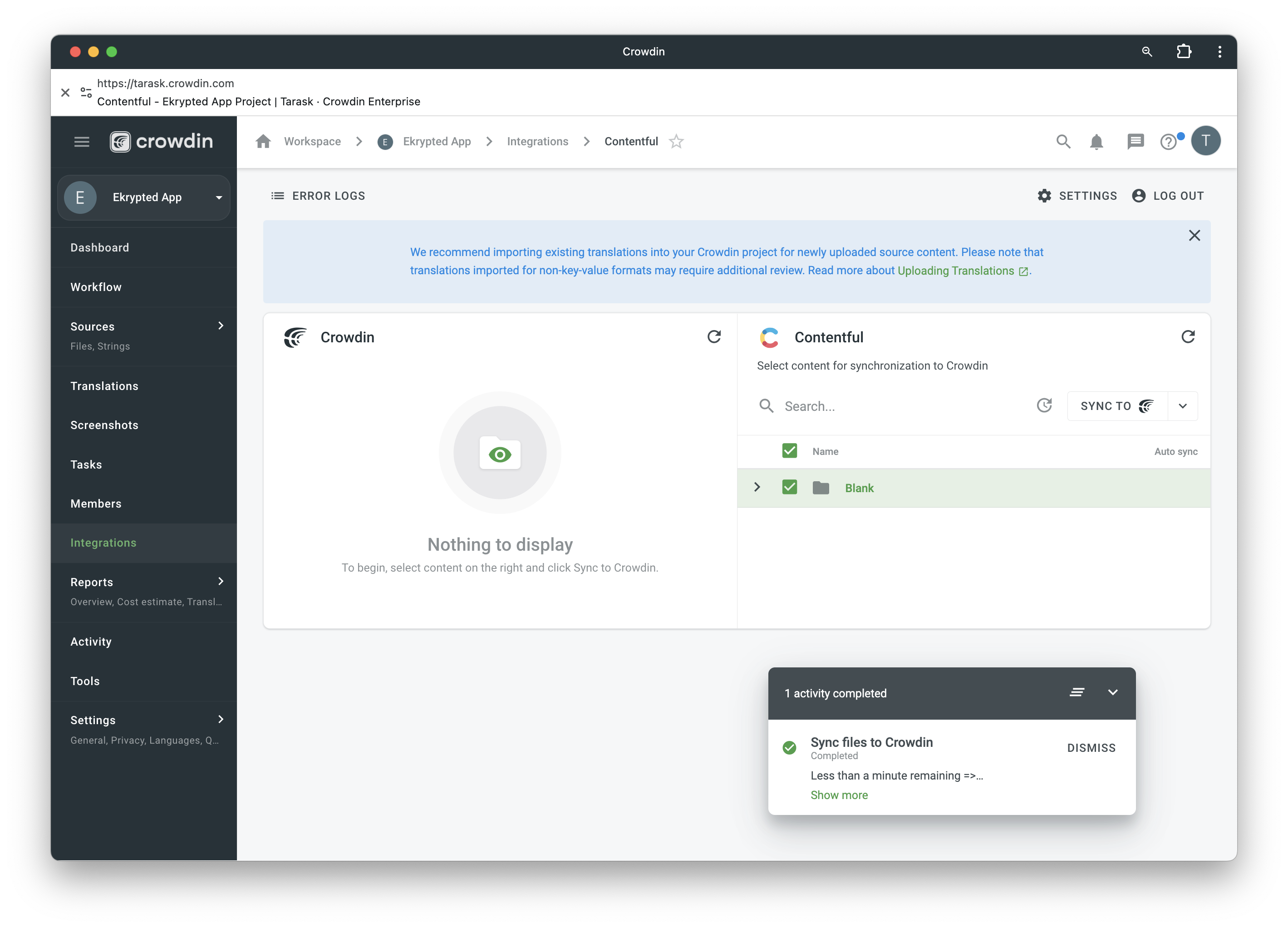Screen dimensions: 1288x928
Task: Click the Blank folder name
Action: point(859,488)
